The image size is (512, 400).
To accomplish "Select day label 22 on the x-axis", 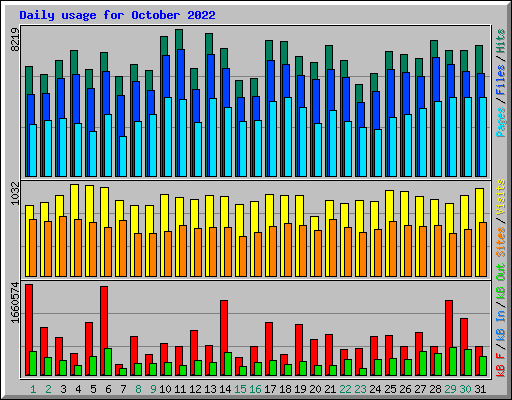I will pos(345,389).
